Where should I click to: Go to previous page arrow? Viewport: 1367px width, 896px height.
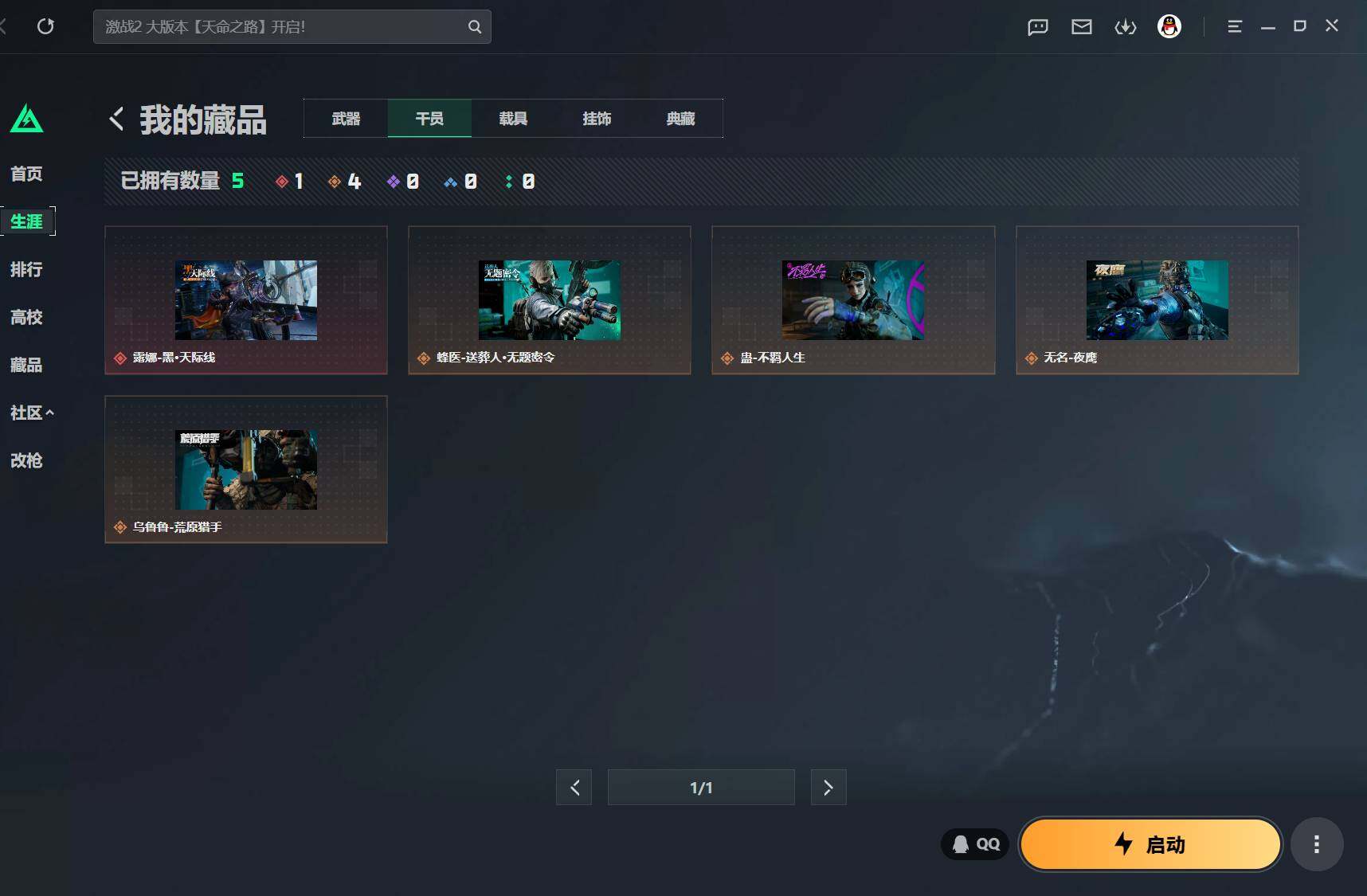tap(574, 788)
